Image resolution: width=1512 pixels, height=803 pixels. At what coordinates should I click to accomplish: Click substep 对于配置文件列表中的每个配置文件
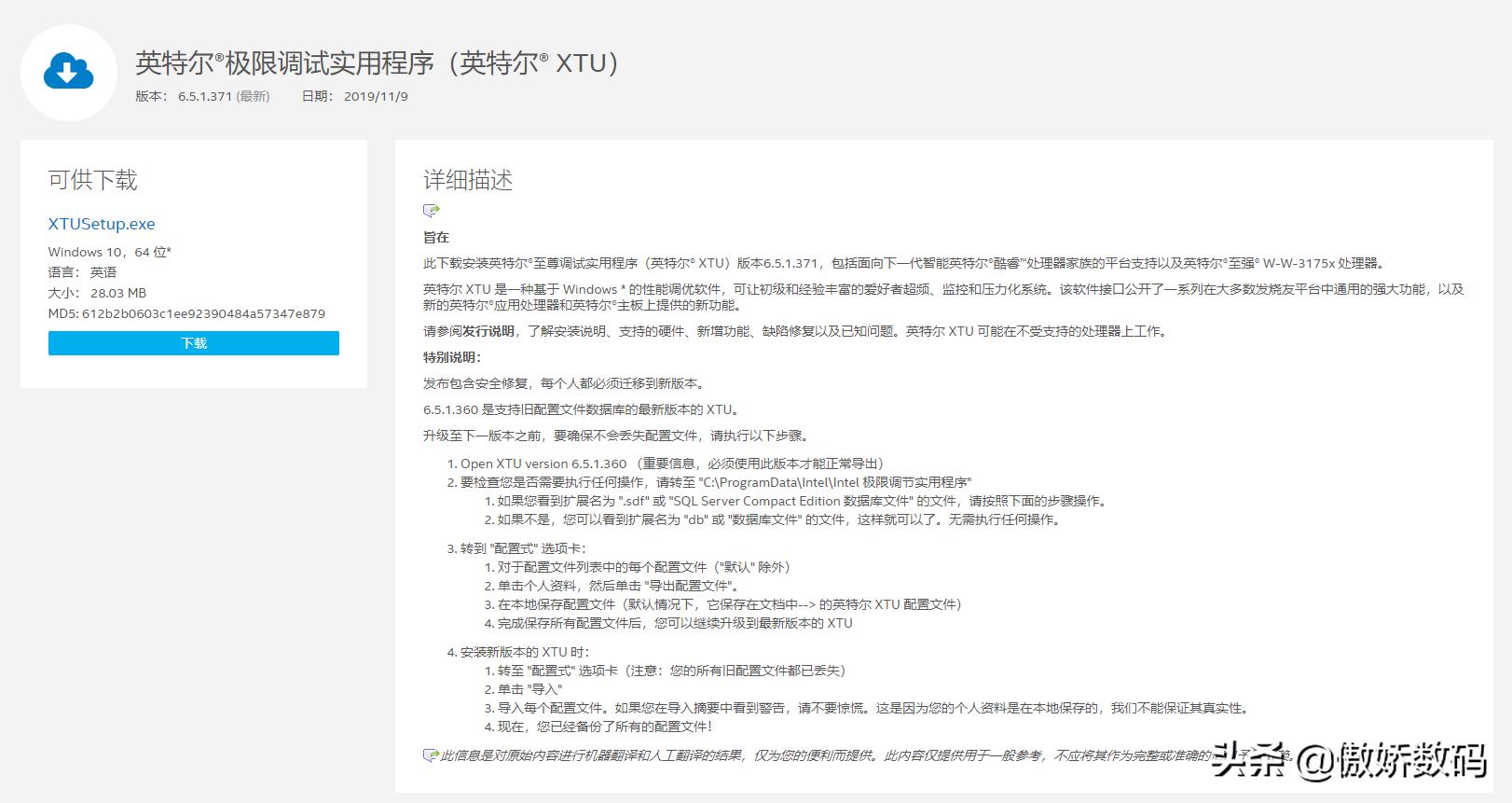pyautogui.click(x=638, y=567)
